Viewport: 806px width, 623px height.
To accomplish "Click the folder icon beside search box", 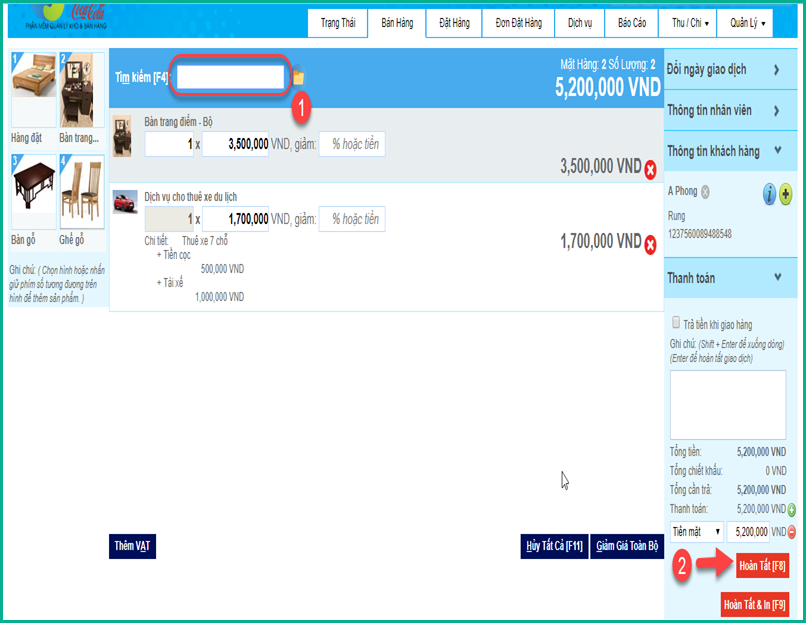I will 298,77.
